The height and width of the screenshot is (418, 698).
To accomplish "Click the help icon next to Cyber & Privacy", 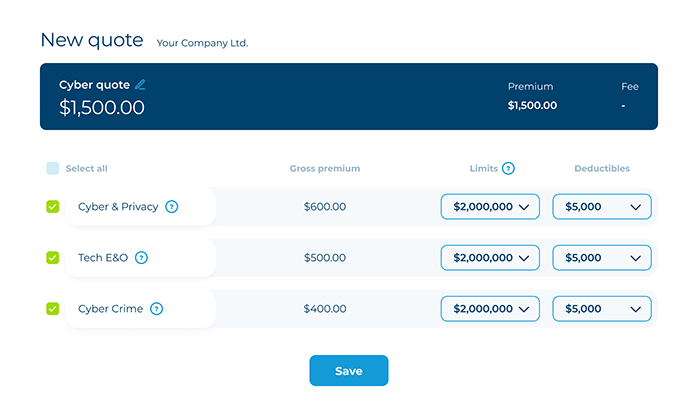I will [x=171, y=207].
